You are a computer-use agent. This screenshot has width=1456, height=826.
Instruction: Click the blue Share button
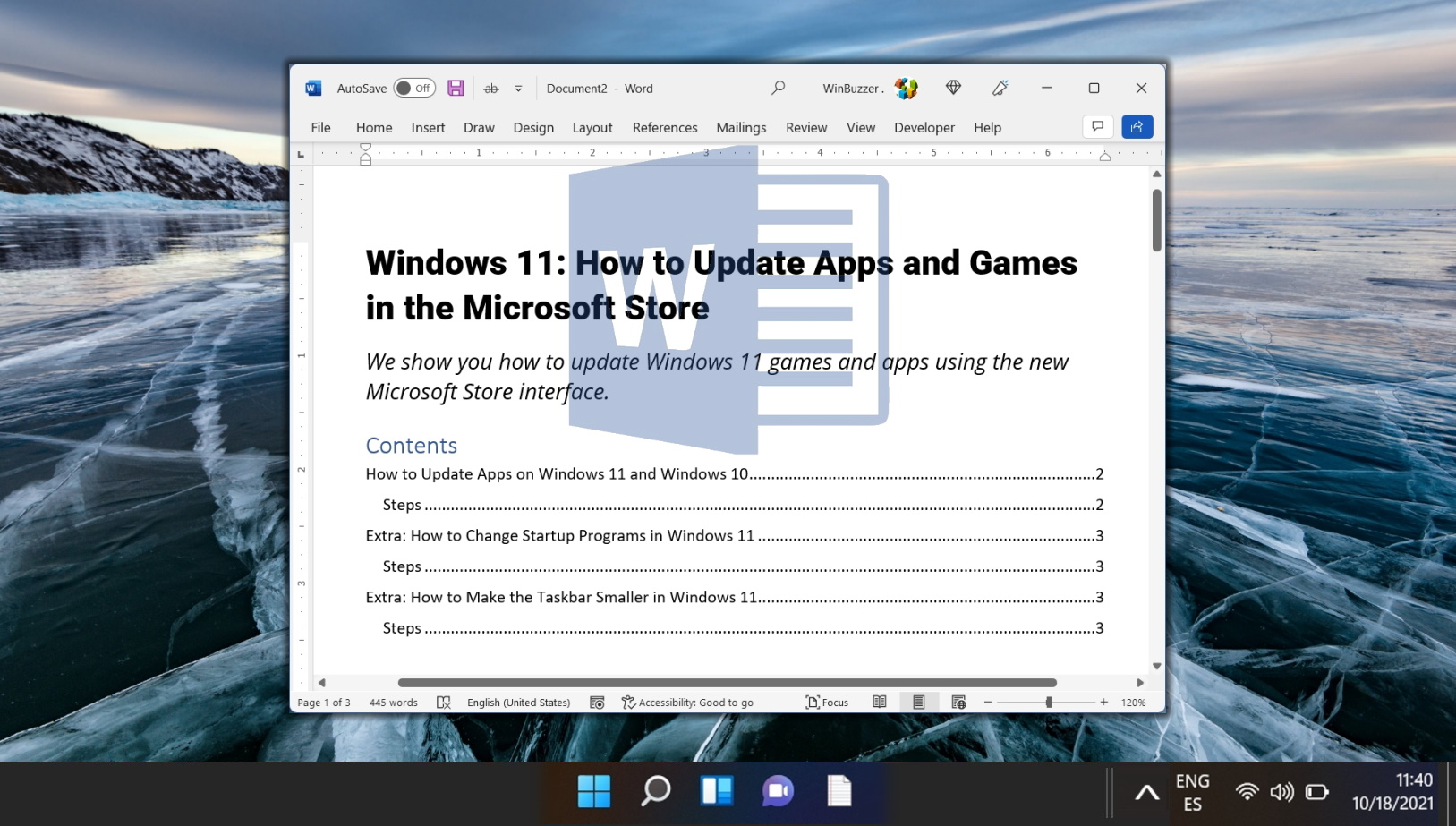(x=1137, y=127)
